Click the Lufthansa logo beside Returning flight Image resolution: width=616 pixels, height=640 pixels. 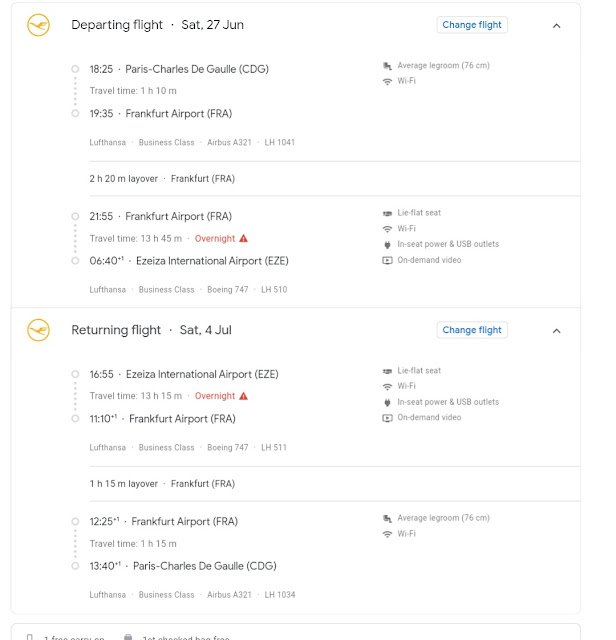click(x=38, y=330)
